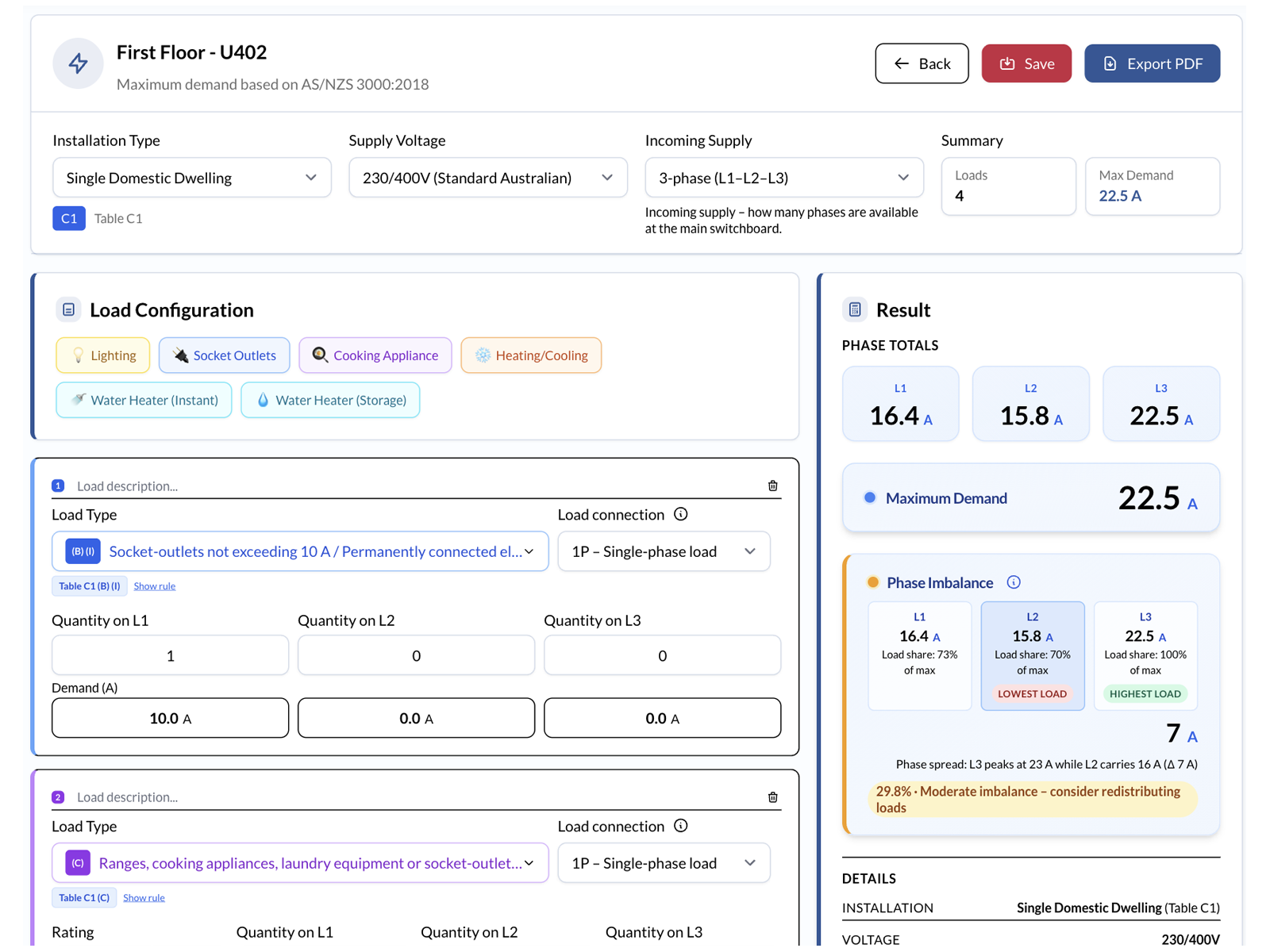
Task: Toggle the Lighting load category chip
Action: (x=102, y=355)
